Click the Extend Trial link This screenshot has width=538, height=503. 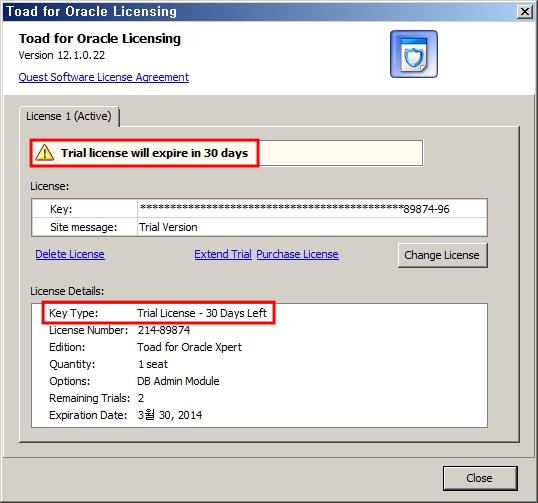pyautogui.click(x=223, y=254)
